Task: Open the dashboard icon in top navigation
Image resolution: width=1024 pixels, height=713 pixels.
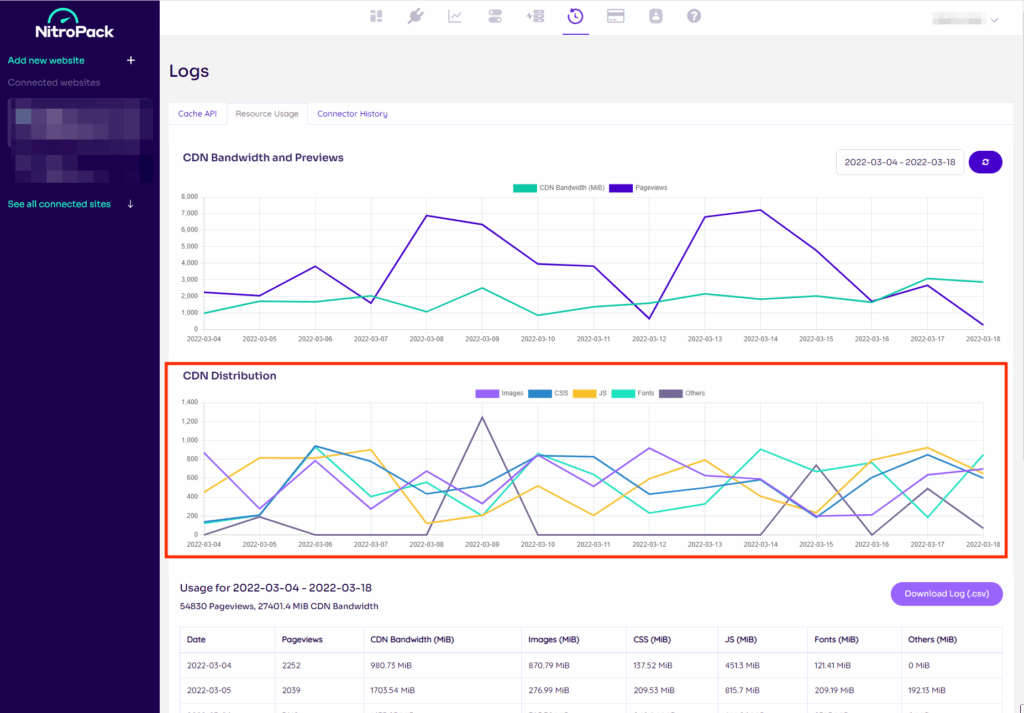Action: 376,16
